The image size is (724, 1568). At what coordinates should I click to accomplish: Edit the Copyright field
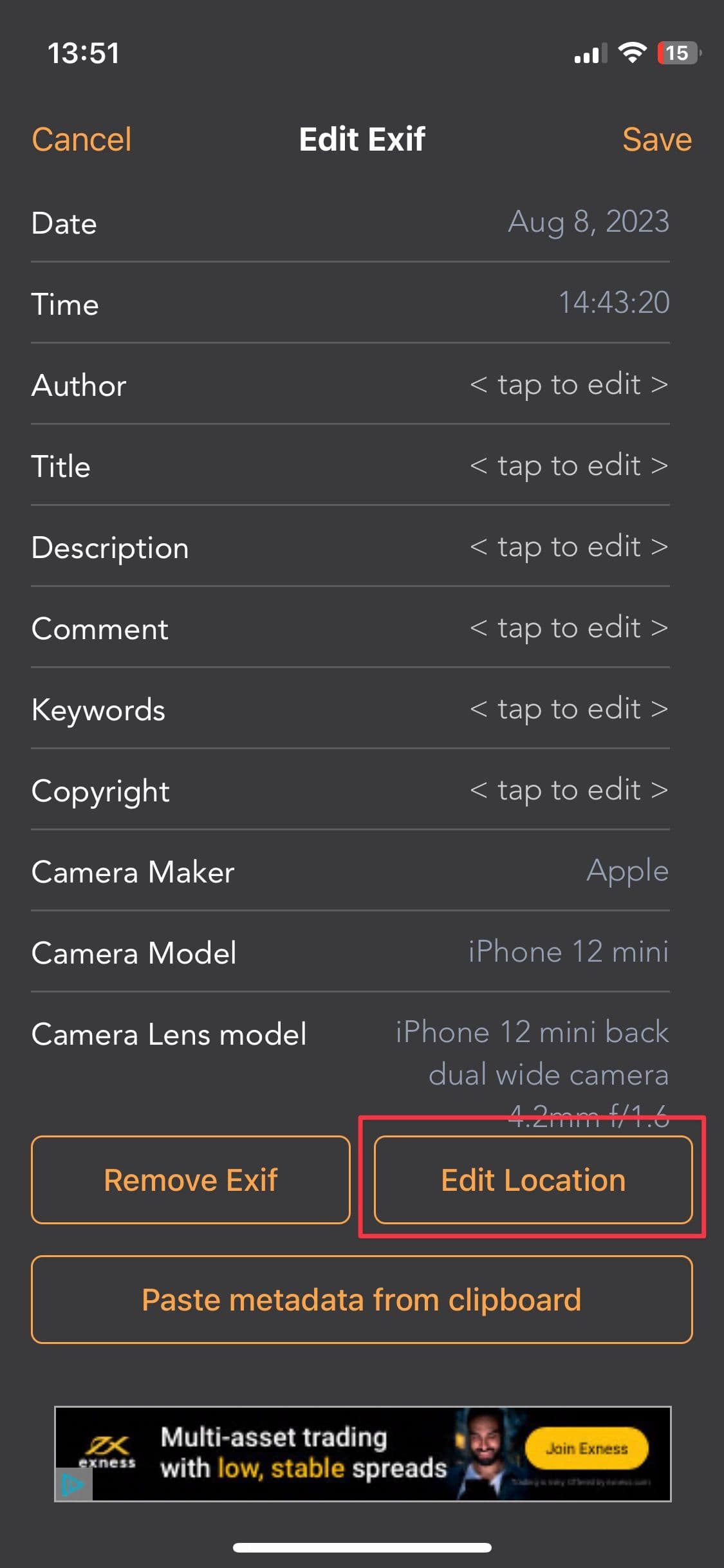tap(569, 790)
